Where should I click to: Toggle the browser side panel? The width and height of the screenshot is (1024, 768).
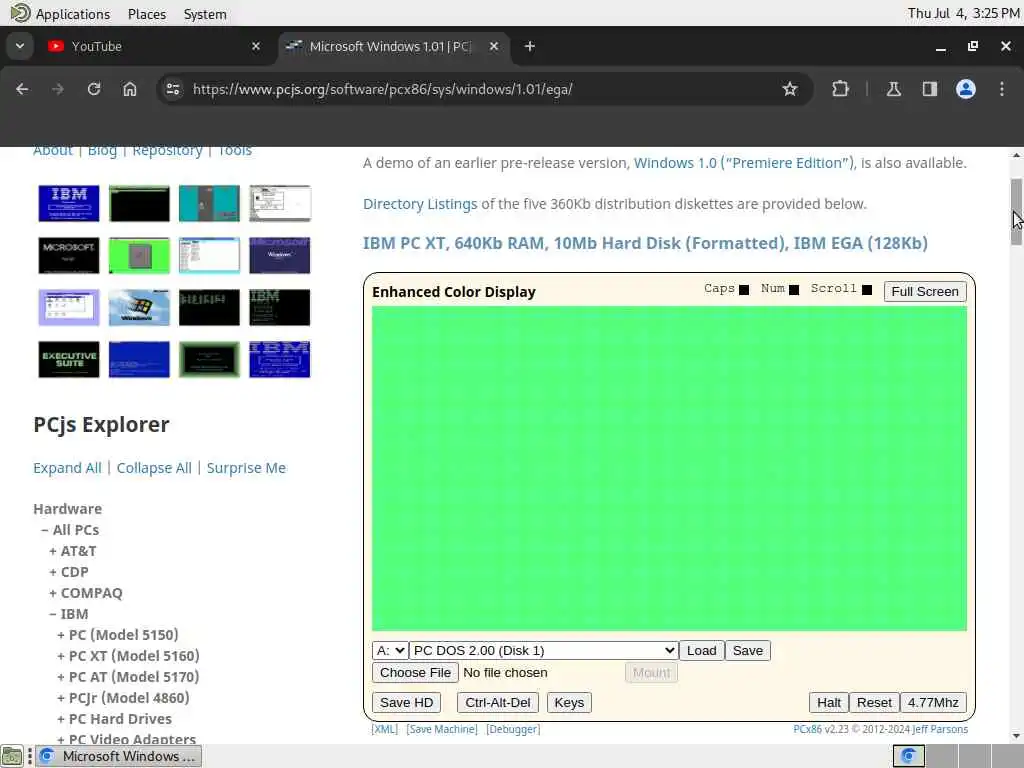[929, 89]
